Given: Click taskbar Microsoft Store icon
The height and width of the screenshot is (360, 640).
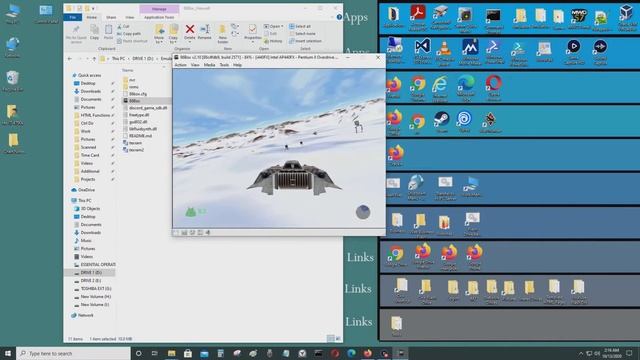Looking at the screenshot, I should coord(188,353).
